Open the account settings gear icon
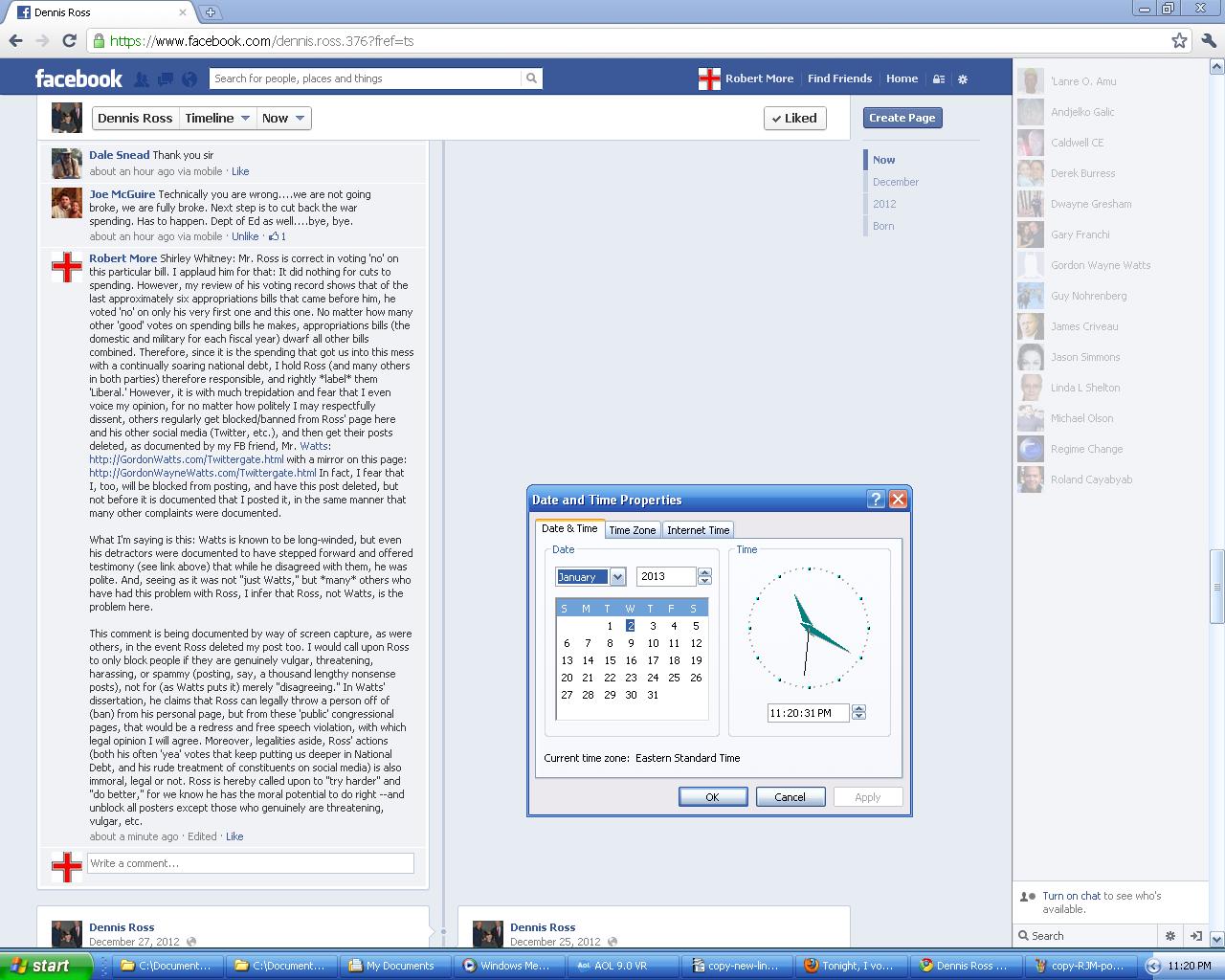 point(963,79)
